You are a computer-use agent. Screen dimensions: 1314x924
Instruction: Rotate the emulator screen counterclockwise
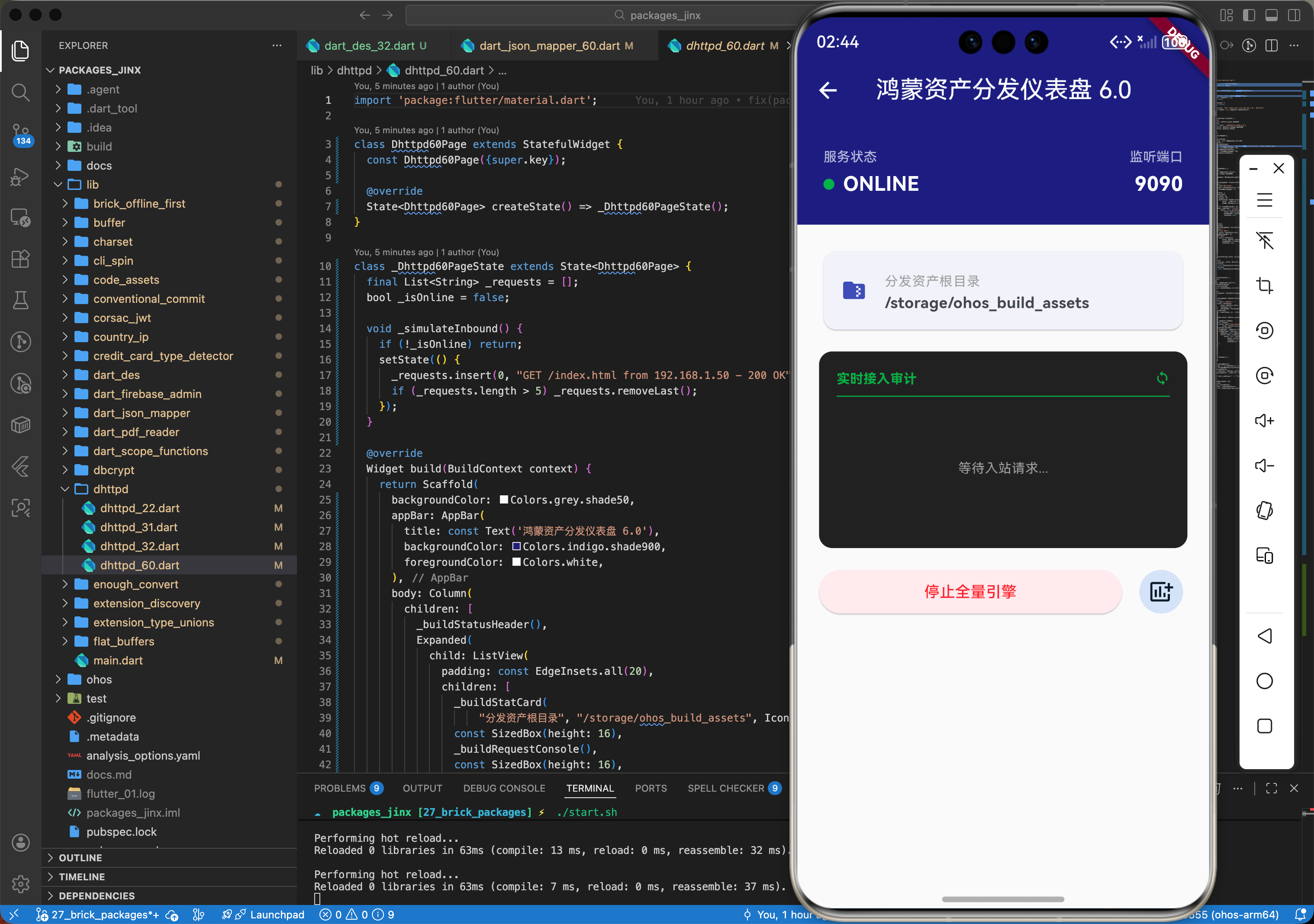[x=1266, y=330]
